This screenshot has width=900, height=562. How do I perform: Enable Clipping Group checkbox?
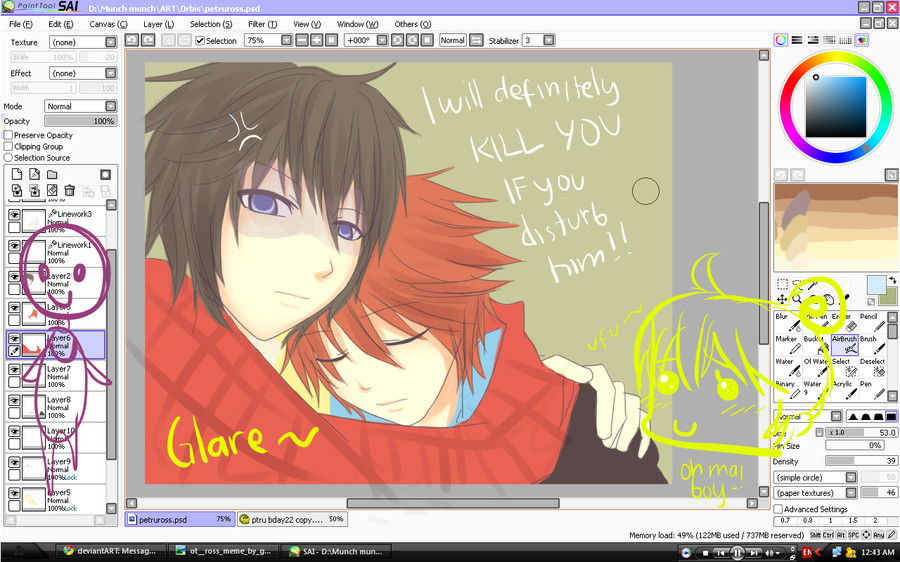[x=8, y=146]
